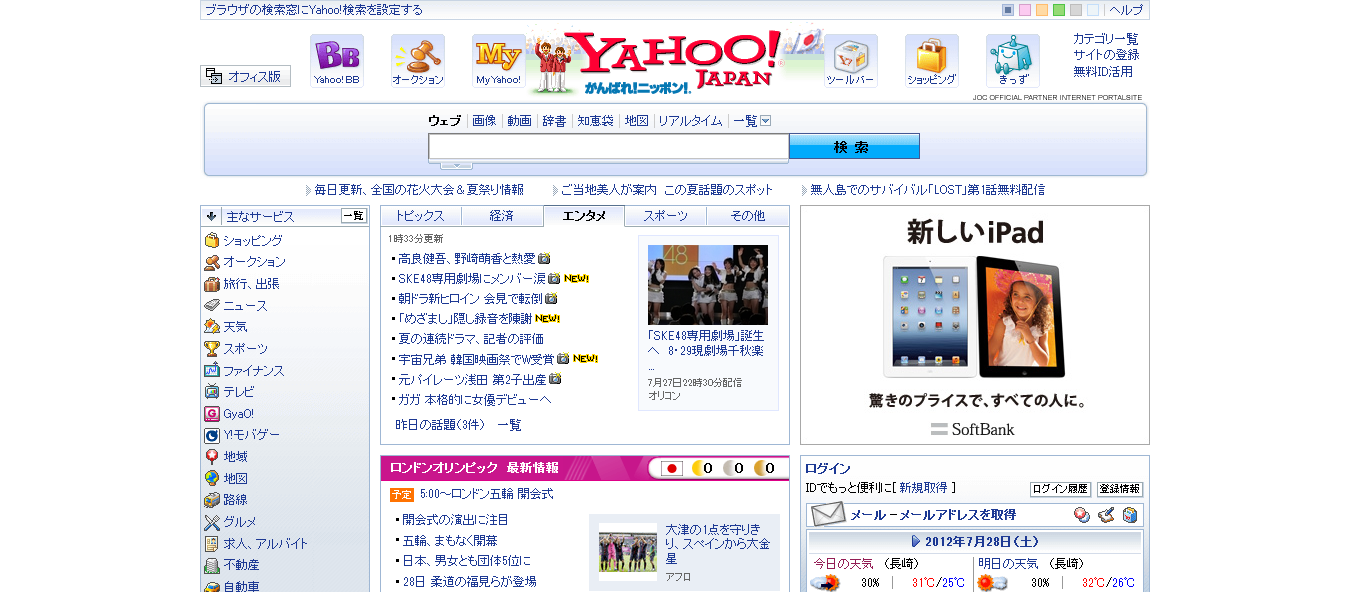This screenshot has height=592, width=1349.
Task: Click the 地域 pin sidebar icon
Action: 212,457
